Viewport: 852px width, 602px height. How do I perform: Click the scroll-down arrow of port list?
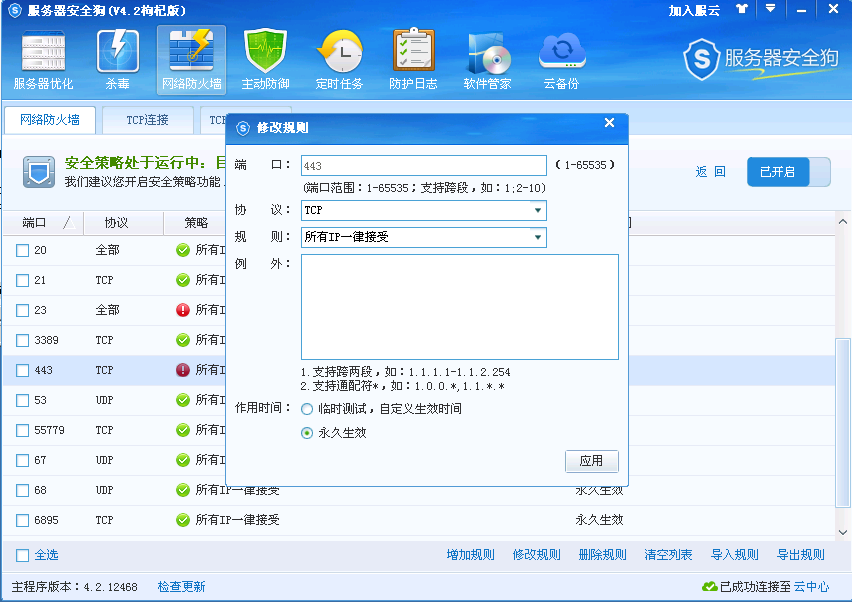[843, 532]
